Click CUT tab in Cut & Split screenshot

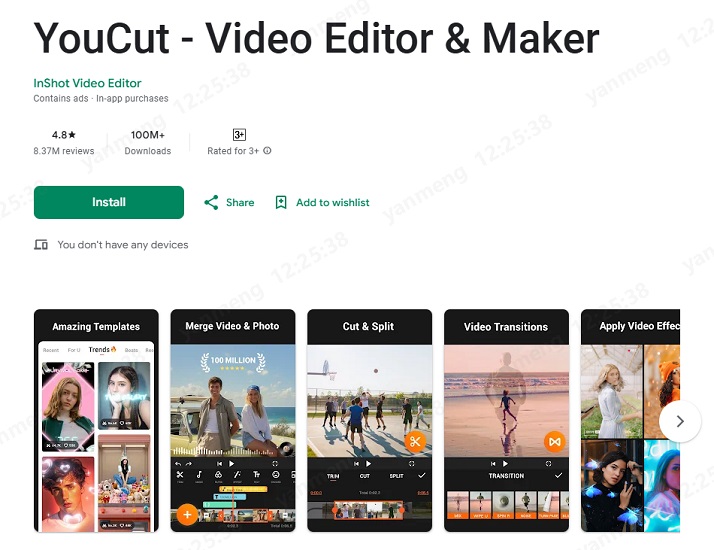[x=365, y=476]
